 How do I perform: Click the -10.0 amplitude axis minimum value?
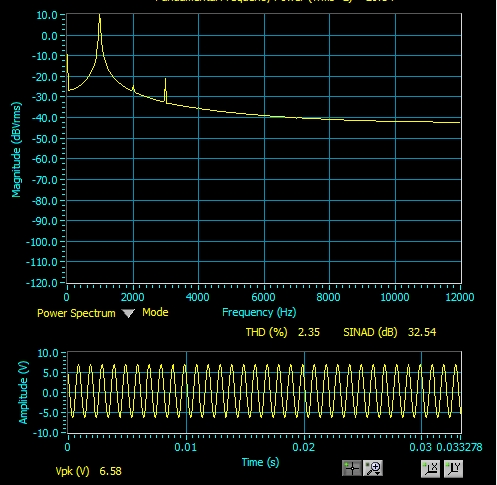(x=46, y=433)
